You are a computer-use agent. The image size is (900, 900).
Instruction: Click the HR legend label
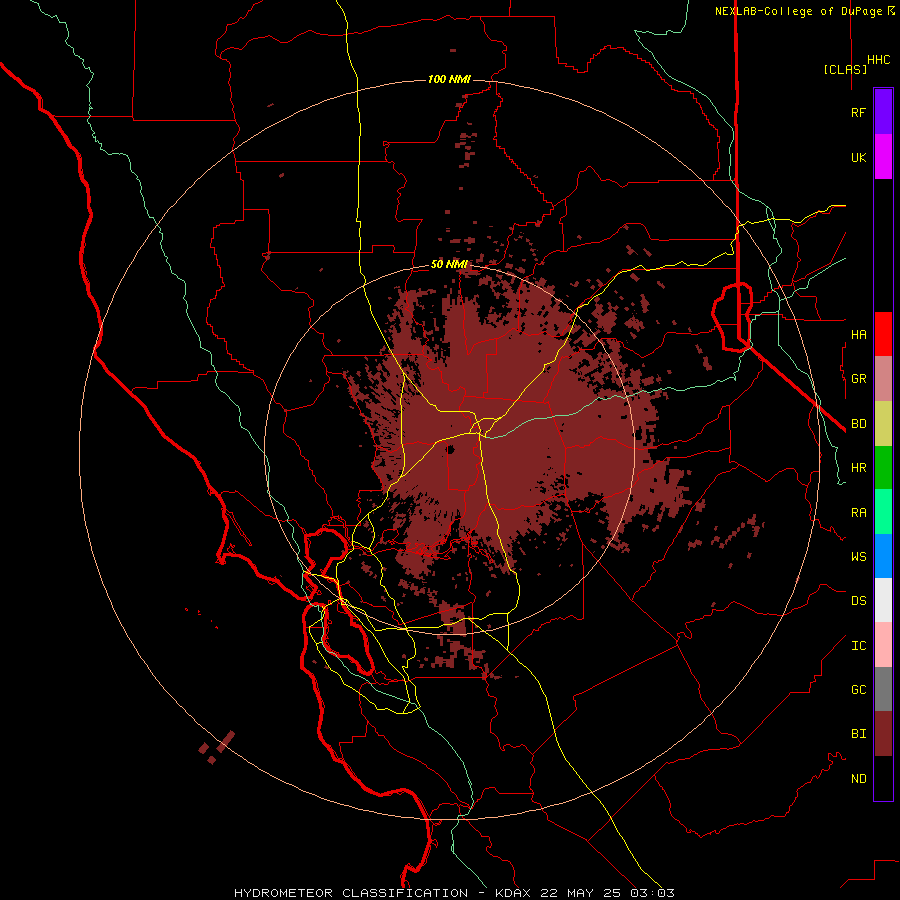click(x=858, y=468)
